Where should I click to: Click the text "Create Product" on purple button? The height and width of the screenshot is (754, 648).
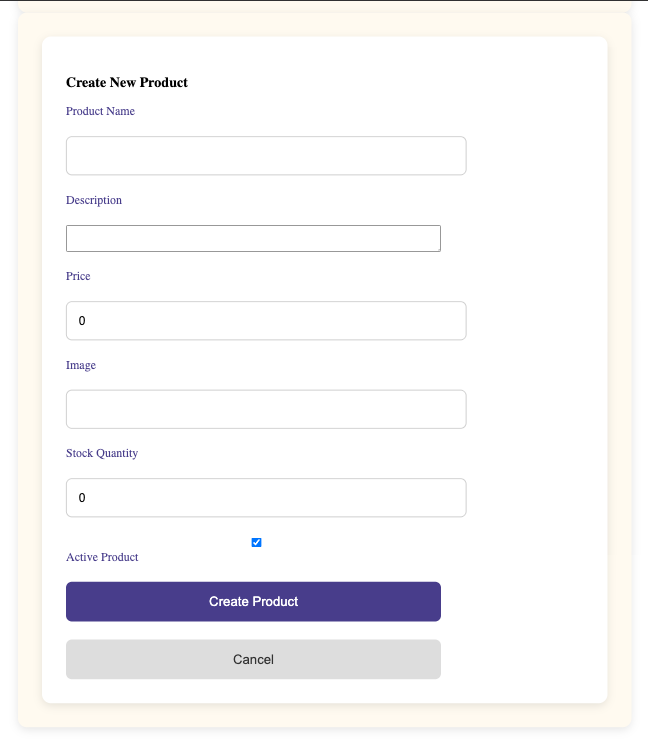tap(253, 602)
